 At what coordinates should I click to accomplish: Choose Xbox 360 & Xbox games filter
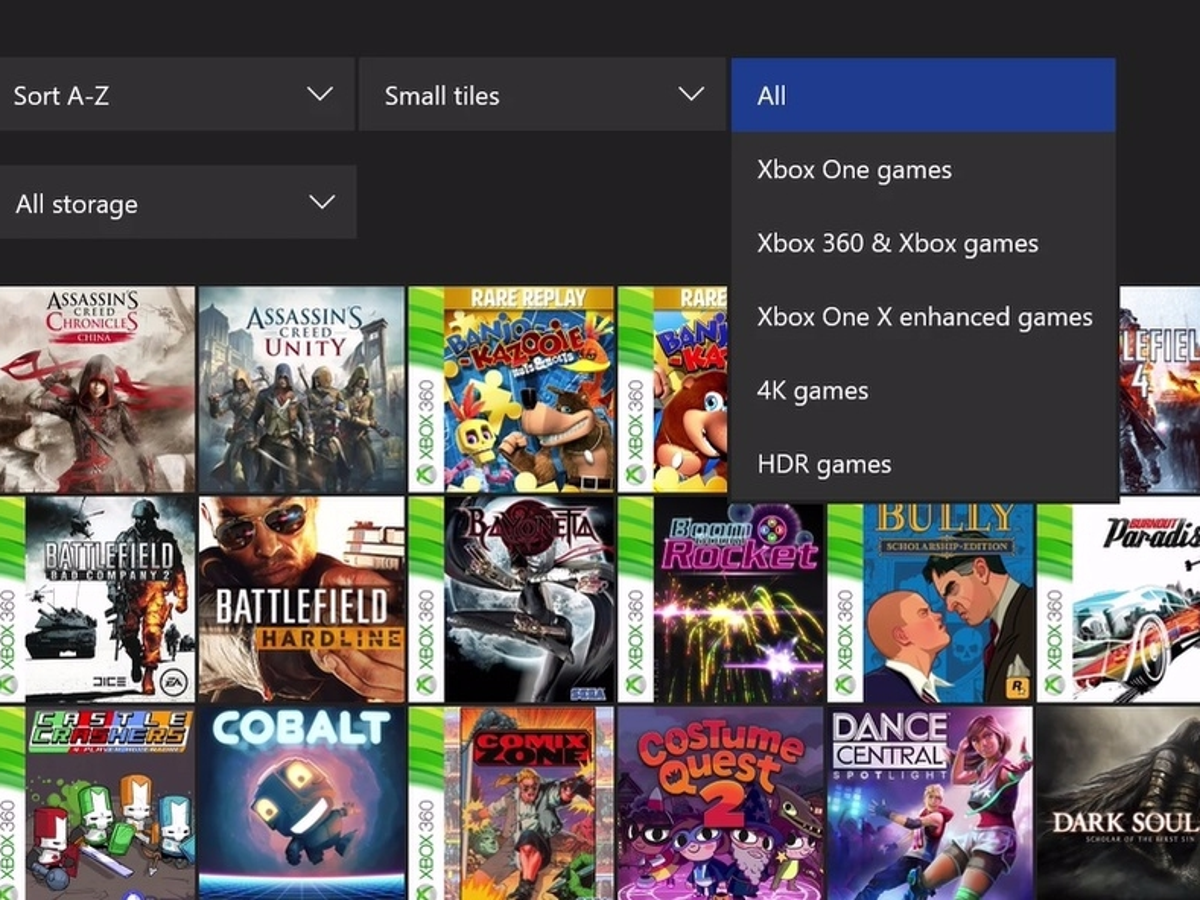click(x=923, y=243)
